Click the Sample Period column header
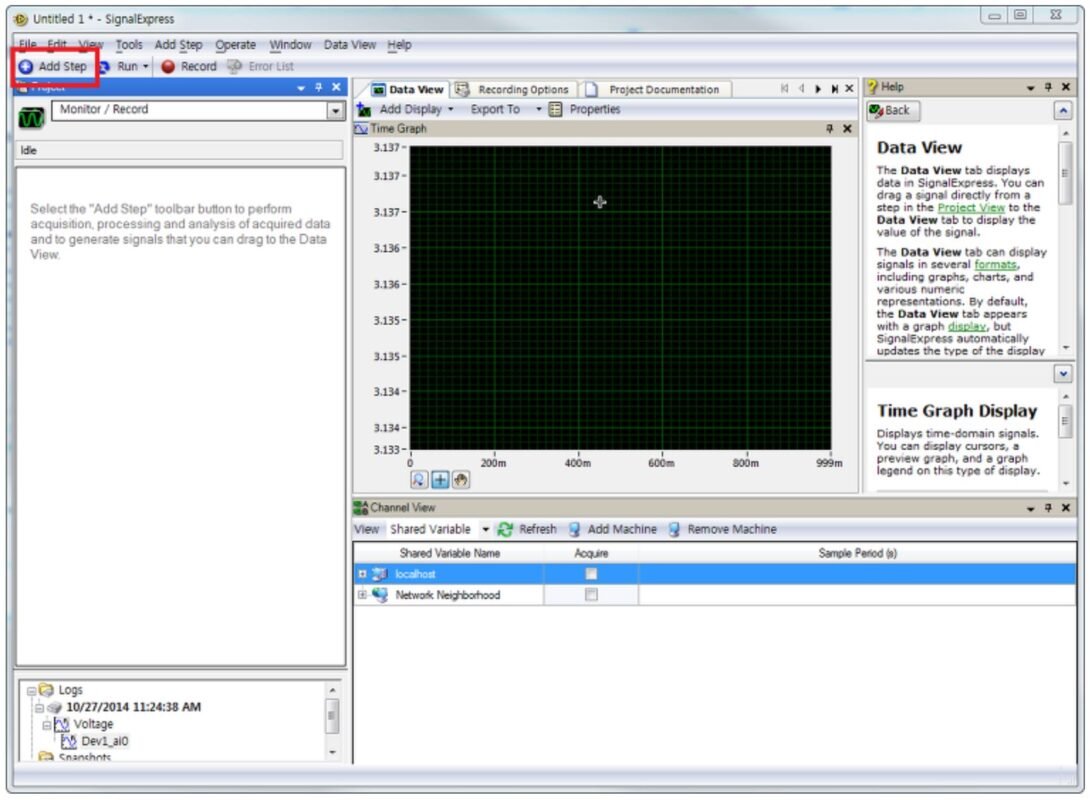 coord(857,553)
